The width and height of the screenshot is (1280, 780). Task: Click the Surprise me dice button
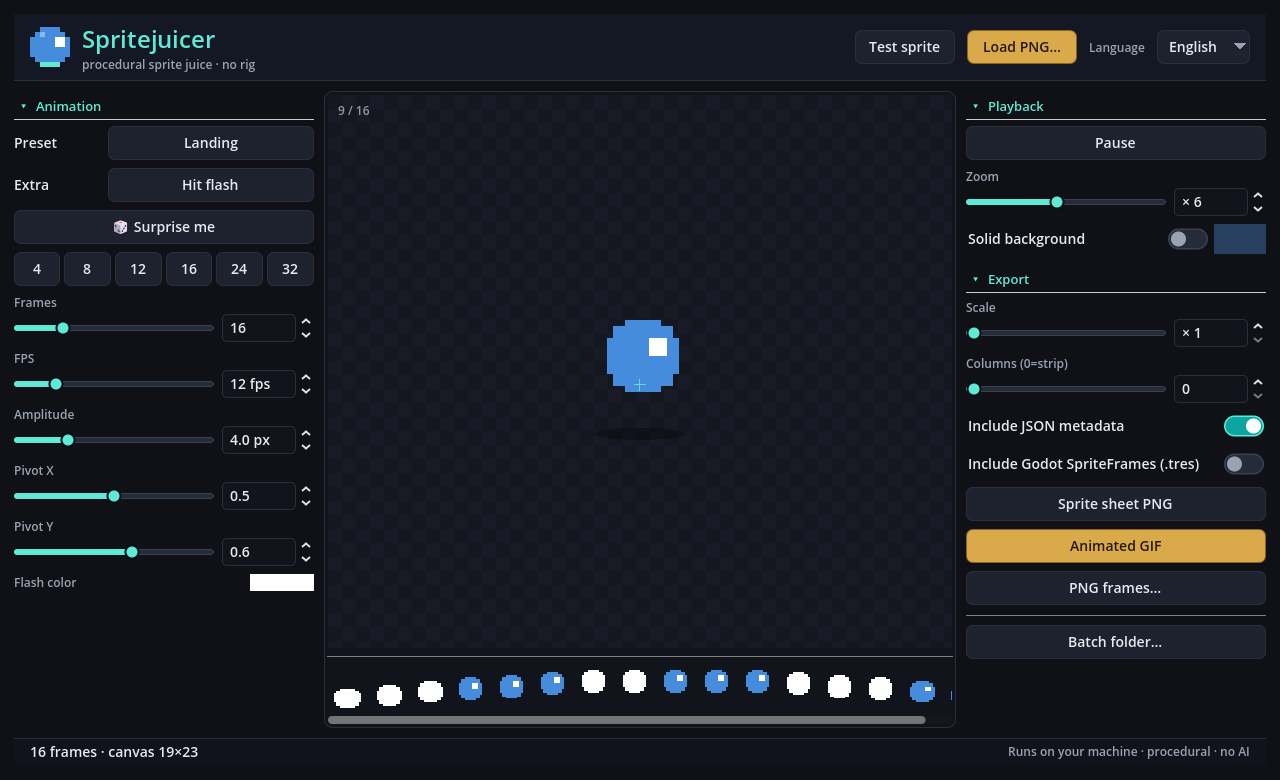[164, 227]
